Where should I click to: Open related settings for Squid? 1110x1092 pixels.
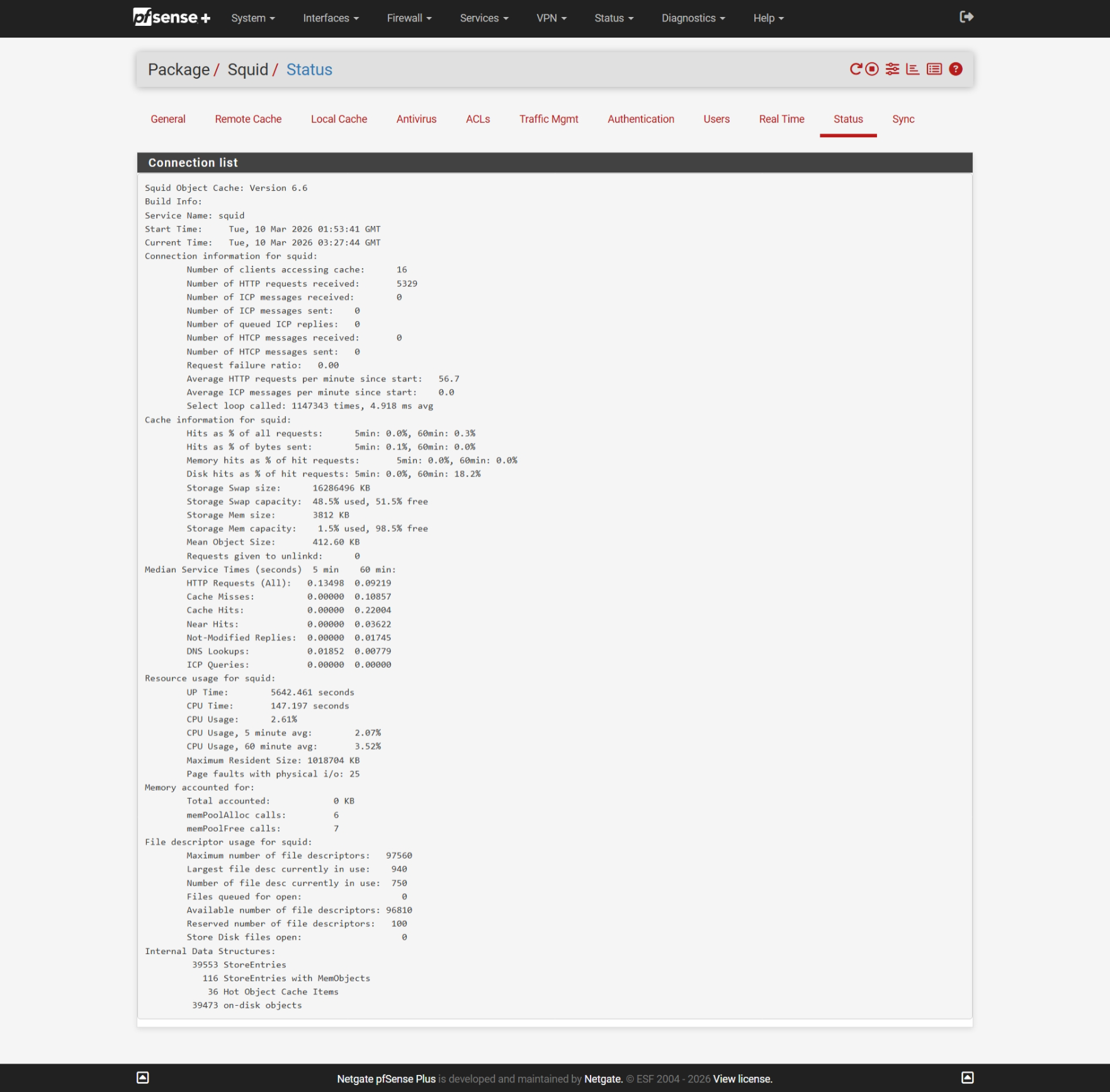(x=892, y=69)
